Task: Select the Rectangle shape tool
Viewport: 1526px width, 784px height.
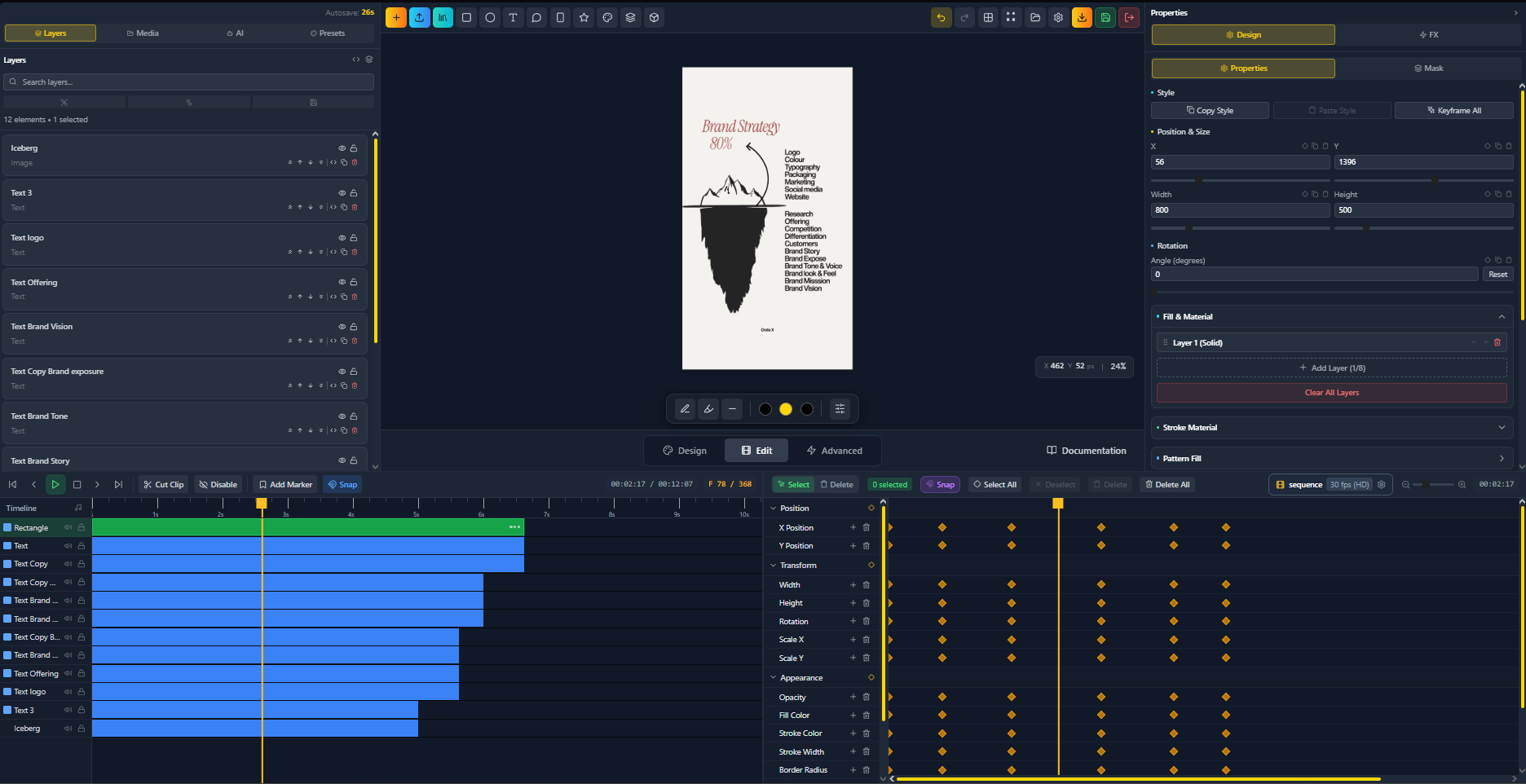Action: (466, 17)
